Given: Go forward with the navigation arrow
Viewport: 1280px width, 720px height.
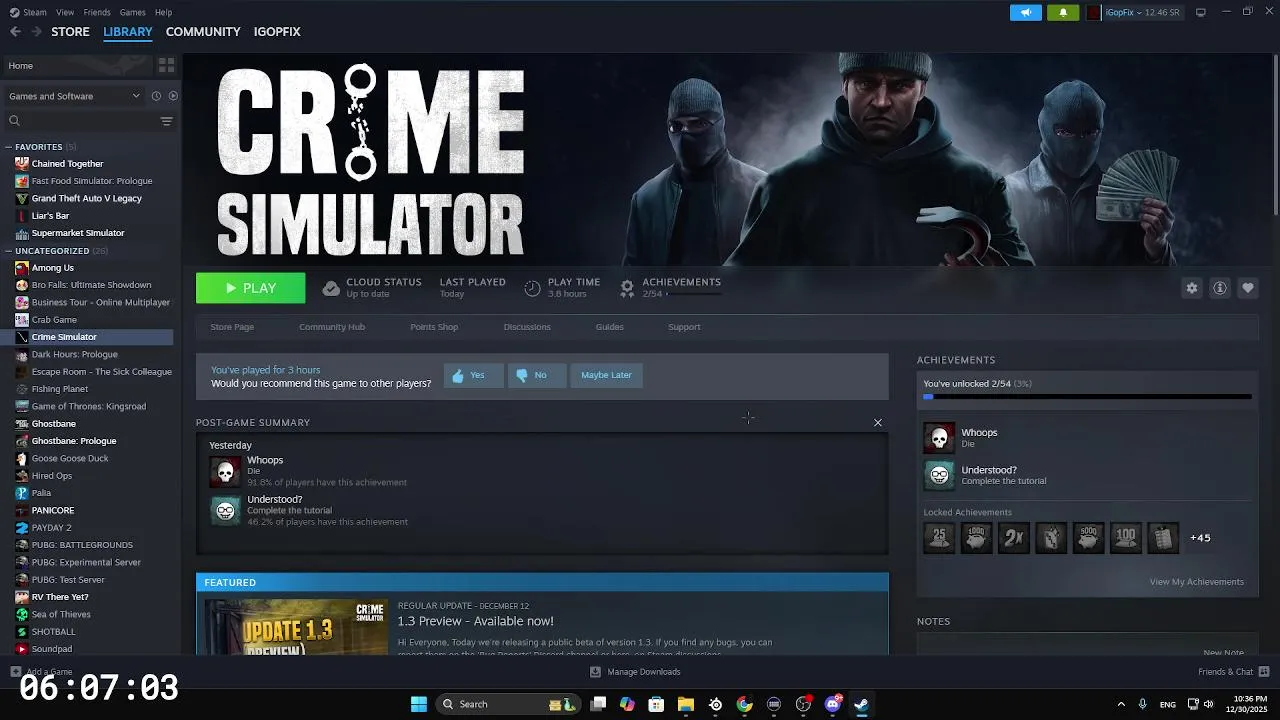Looking at the screenshot, I should 36,32.
